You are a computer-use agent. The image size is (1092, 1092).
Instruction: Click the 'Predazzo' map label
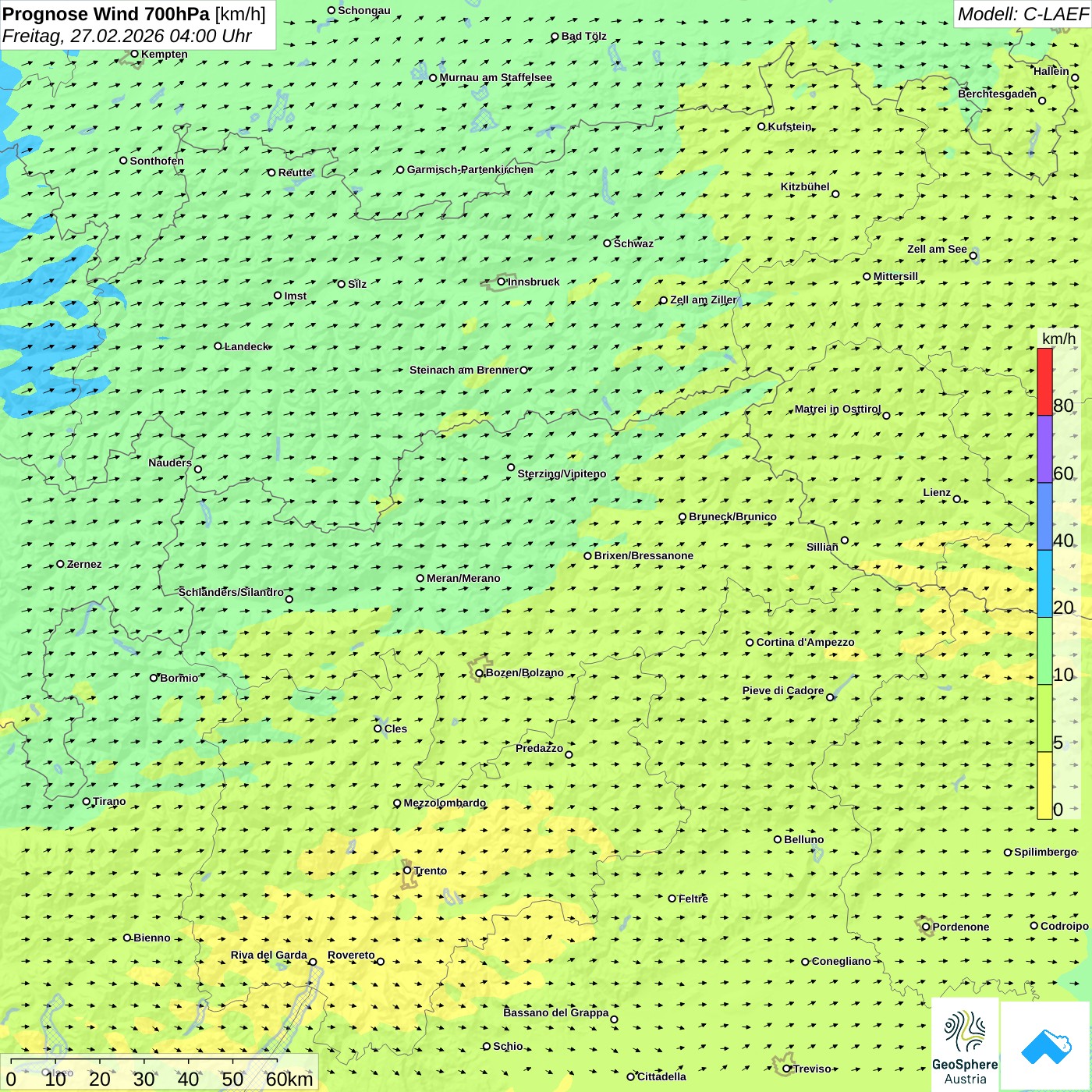[x=539, y=748]
